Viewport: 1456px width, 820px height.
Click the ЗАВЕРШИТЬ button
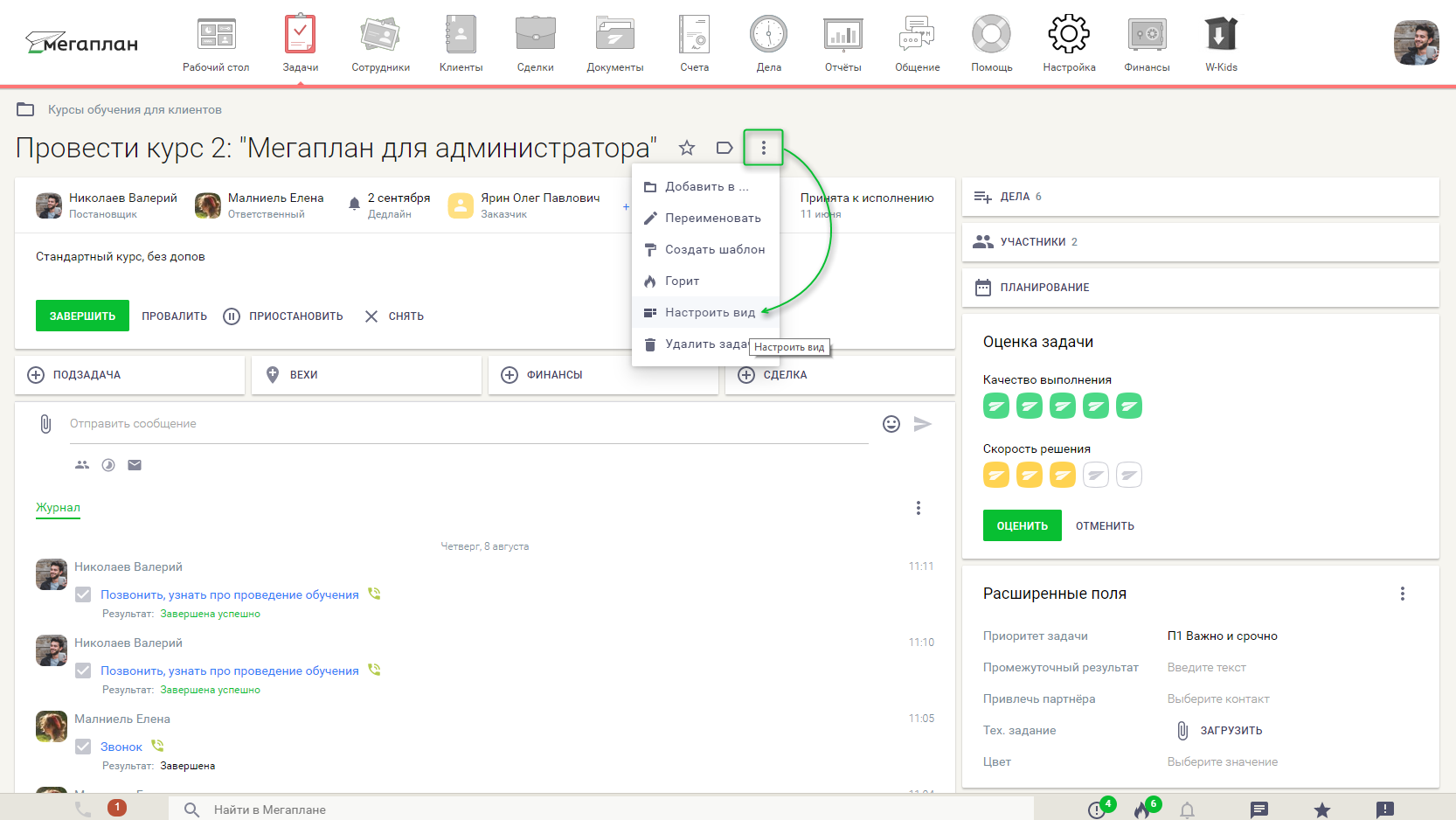click(x=82, y=316)
